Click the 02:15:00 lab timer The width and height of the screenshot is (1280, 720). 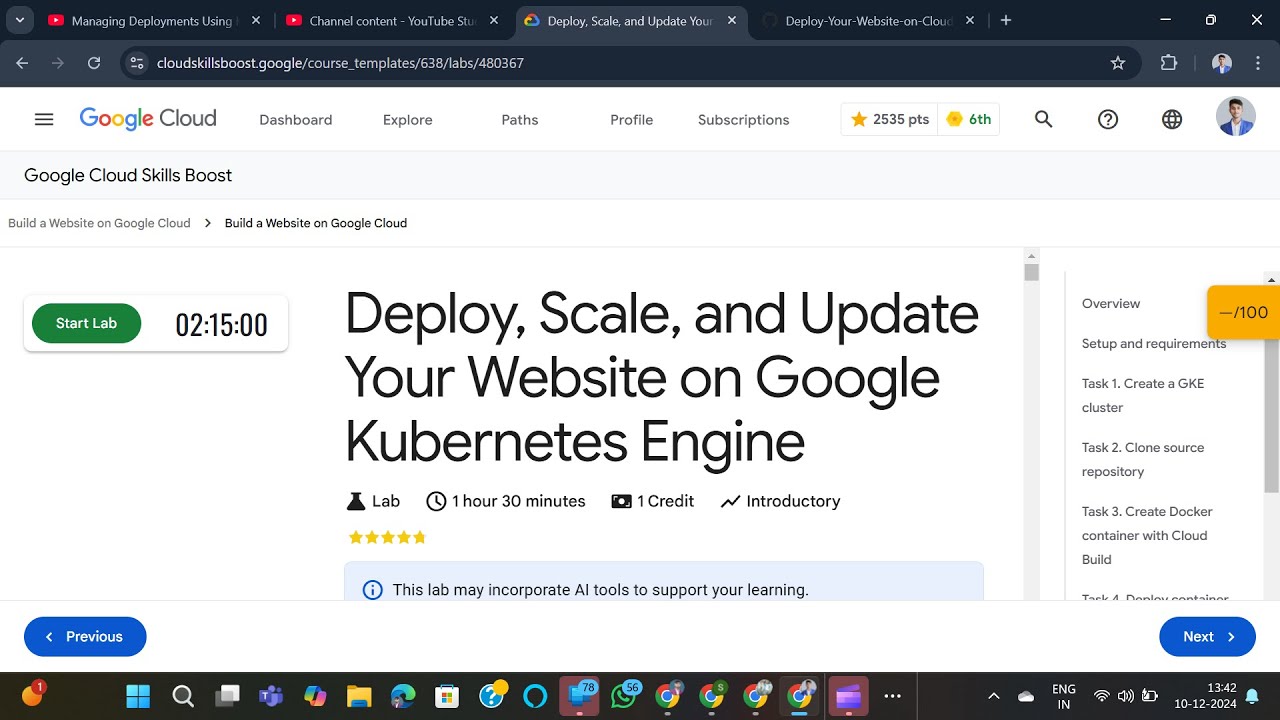222,324
